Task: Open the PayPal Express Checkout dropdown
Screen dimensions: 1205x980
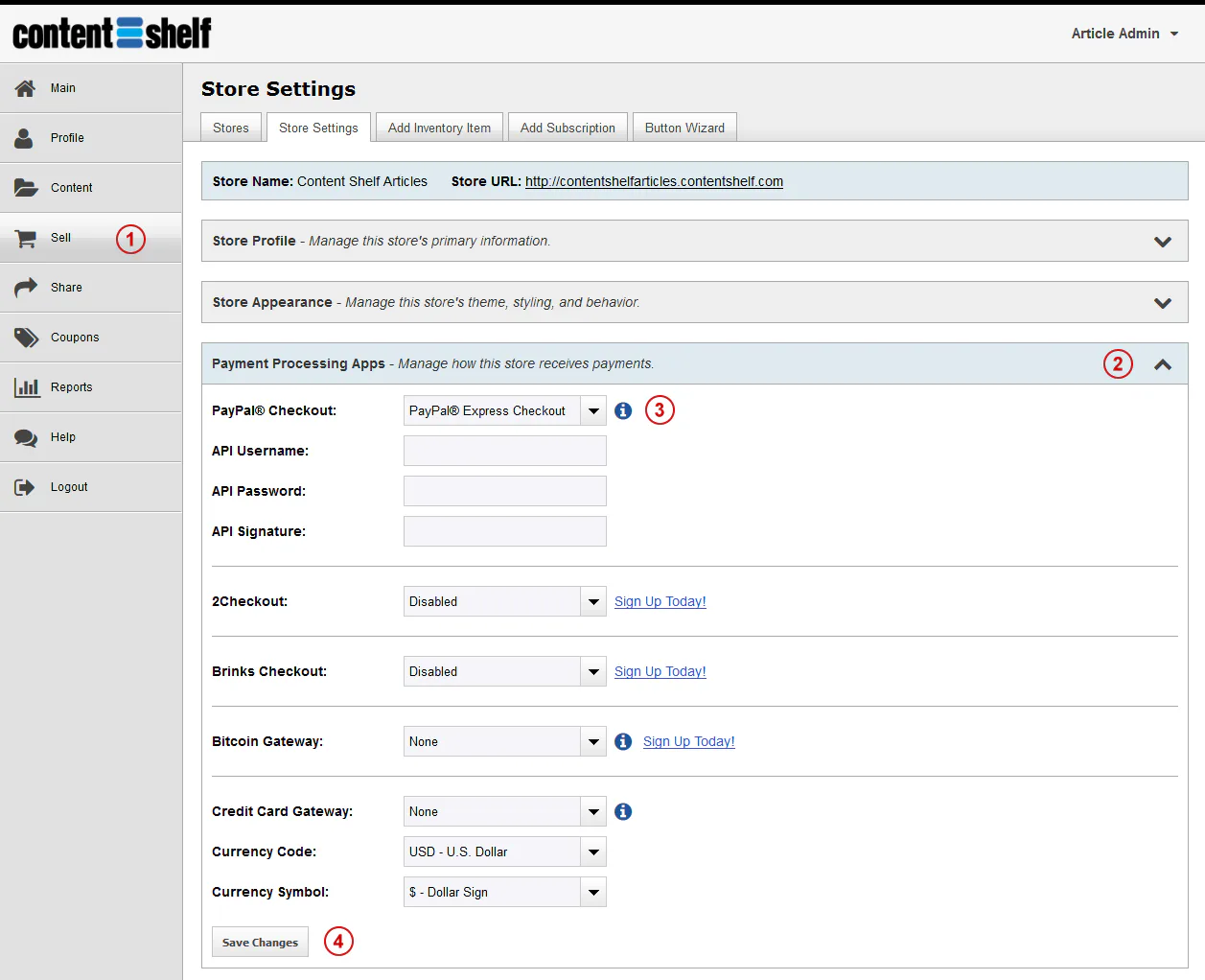Action: pyautogui.click(x=505, y=410)
